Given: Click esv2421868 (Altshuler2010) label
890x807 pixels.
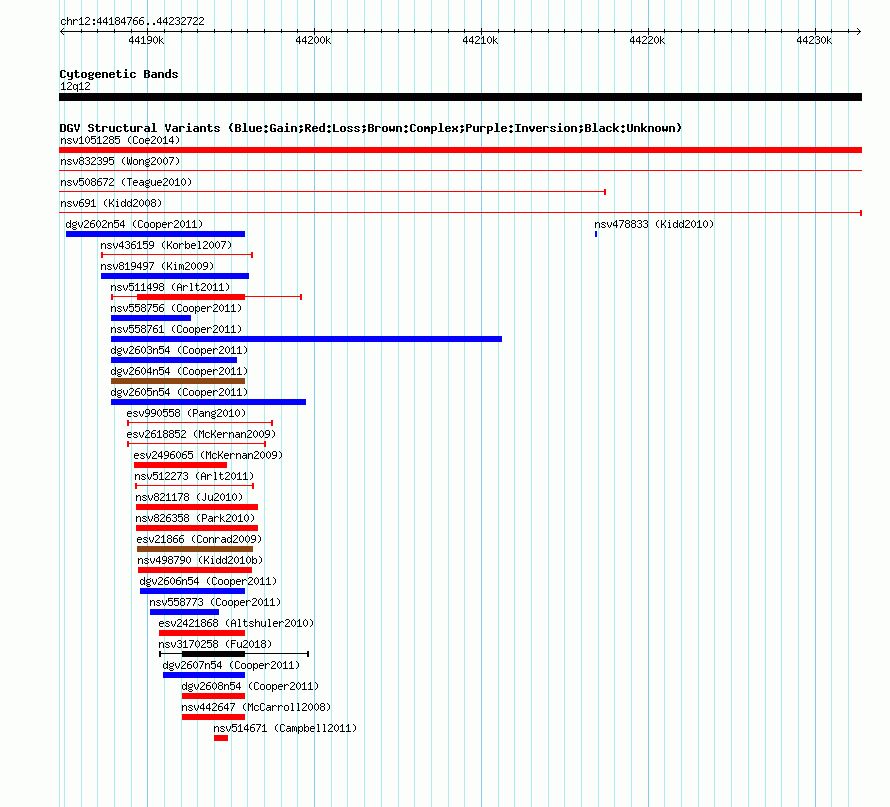Looking at the screenshot, I should pos(236,623).
